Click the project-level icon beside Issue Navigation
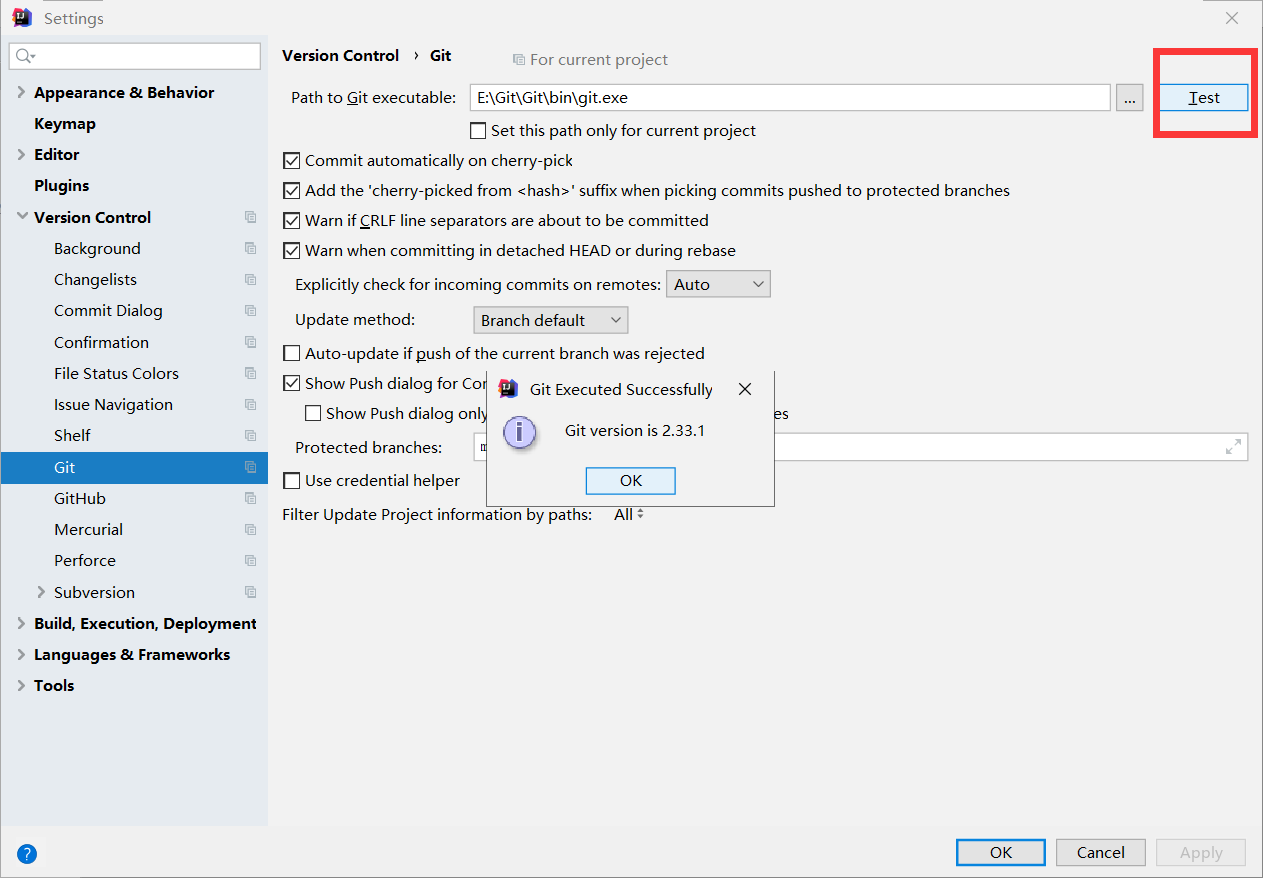This screenshot has height=878, width=1263. 250,405
